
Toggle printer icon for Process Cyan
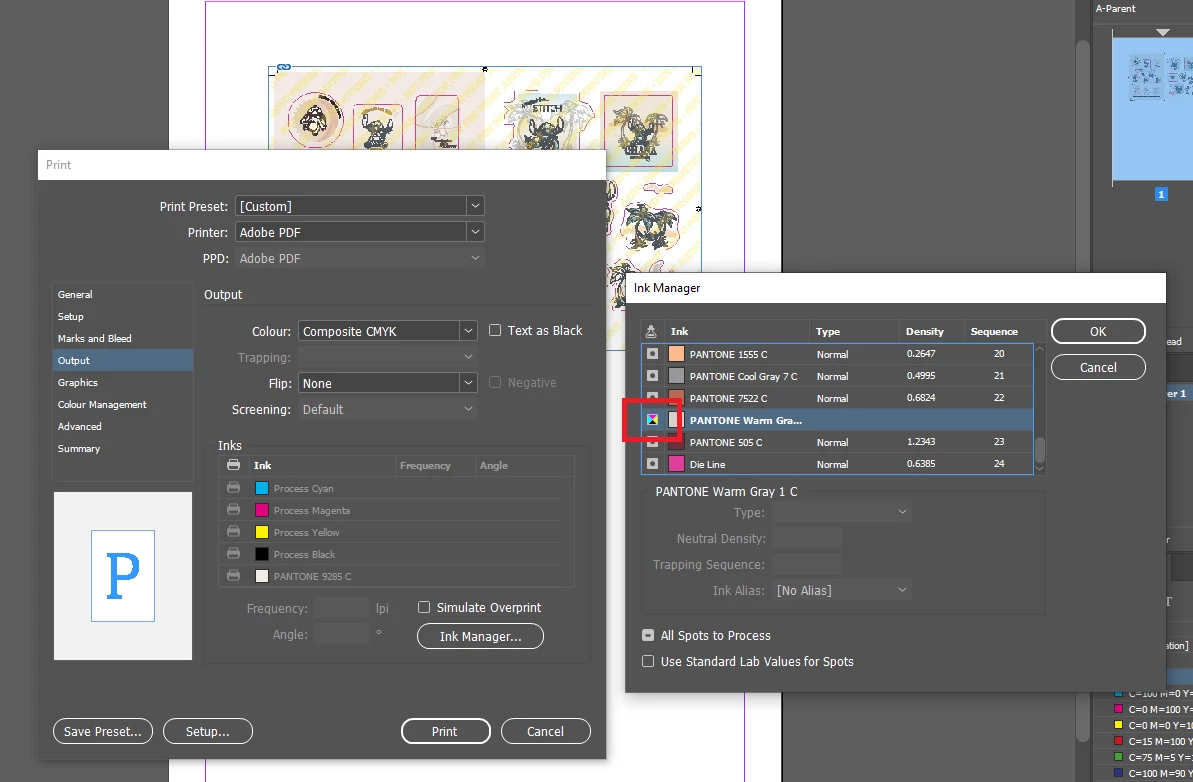pos(234,488)
